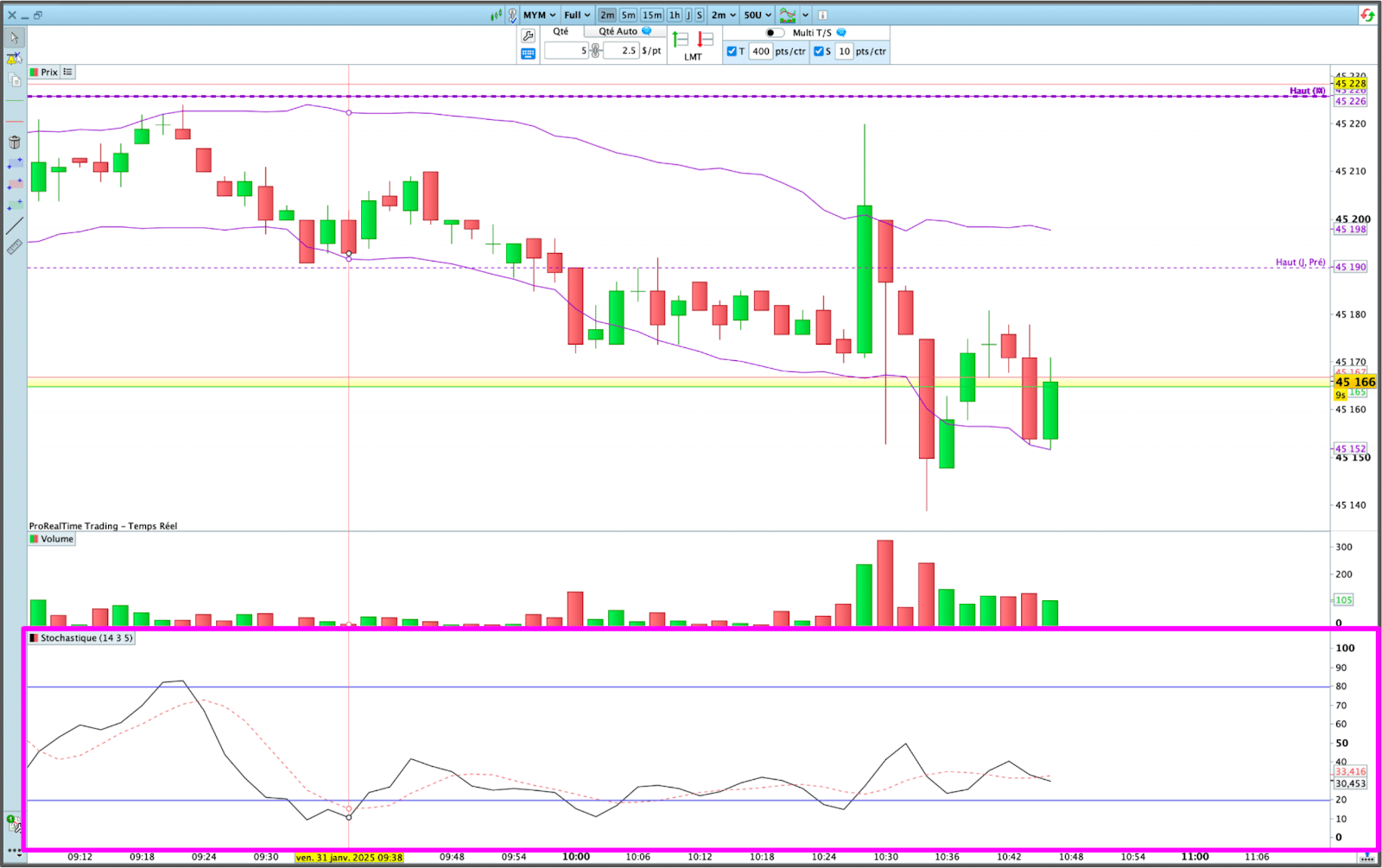Expand the Full display mode dropdown
This screenshot has height=868, width=1382.
click(577, 15)
